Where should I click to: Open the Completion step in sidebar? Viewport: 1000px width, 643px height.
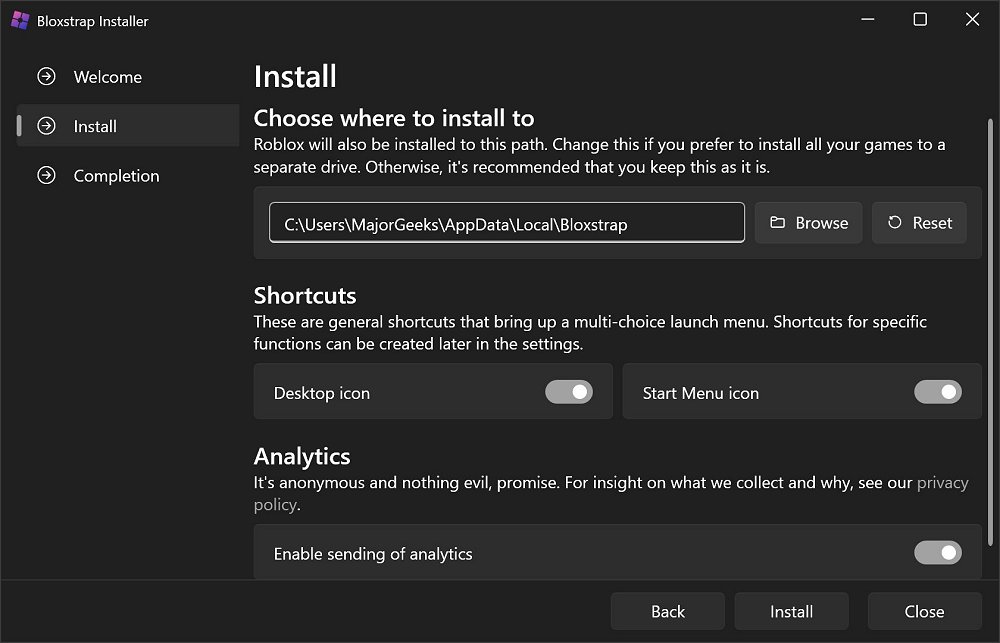(x=116, y=176)
